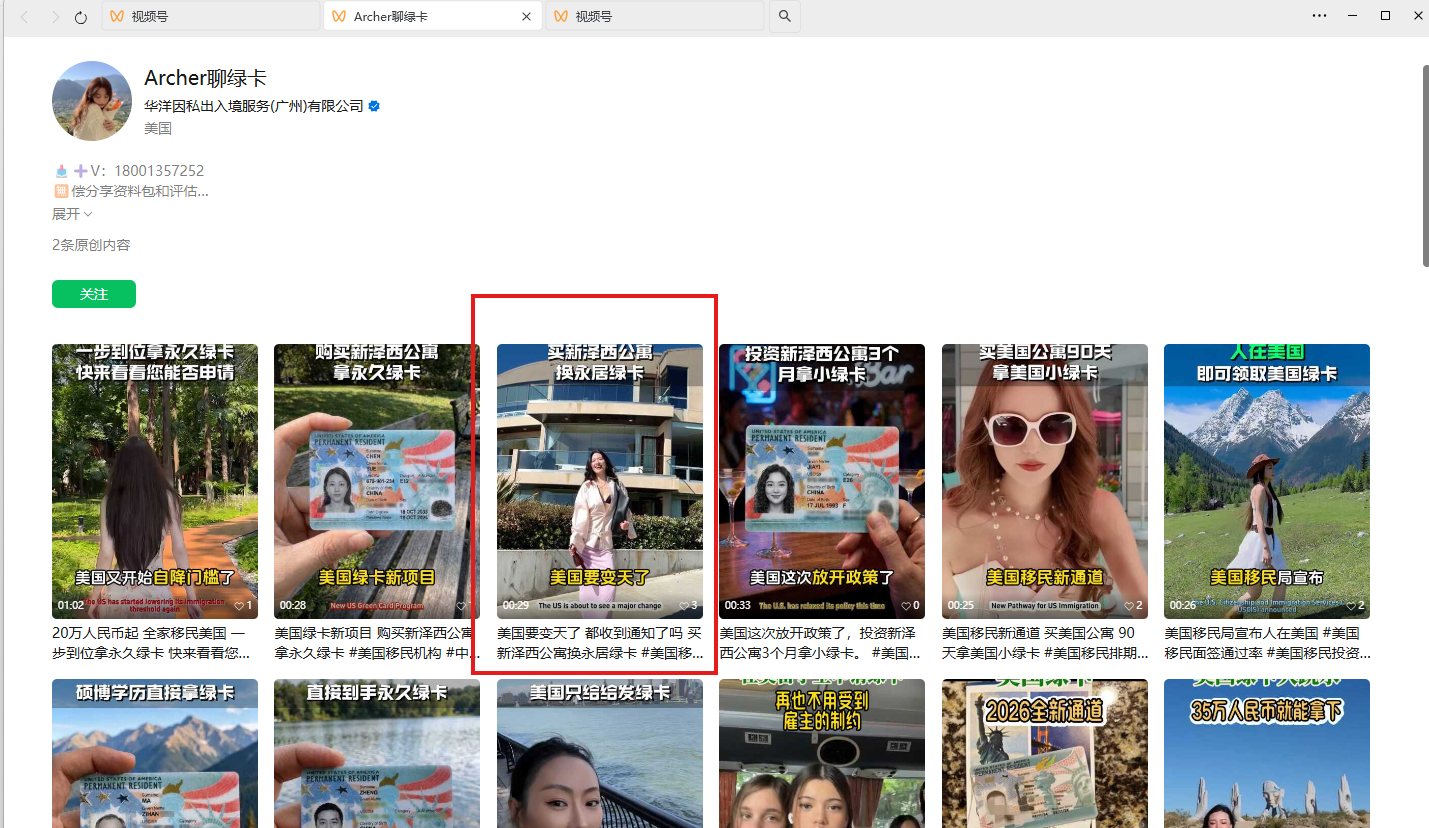Switch to the 视频号 tab beside the search icon
Image resolution: width=1429 pixels, height=828 pixels.
655,16
